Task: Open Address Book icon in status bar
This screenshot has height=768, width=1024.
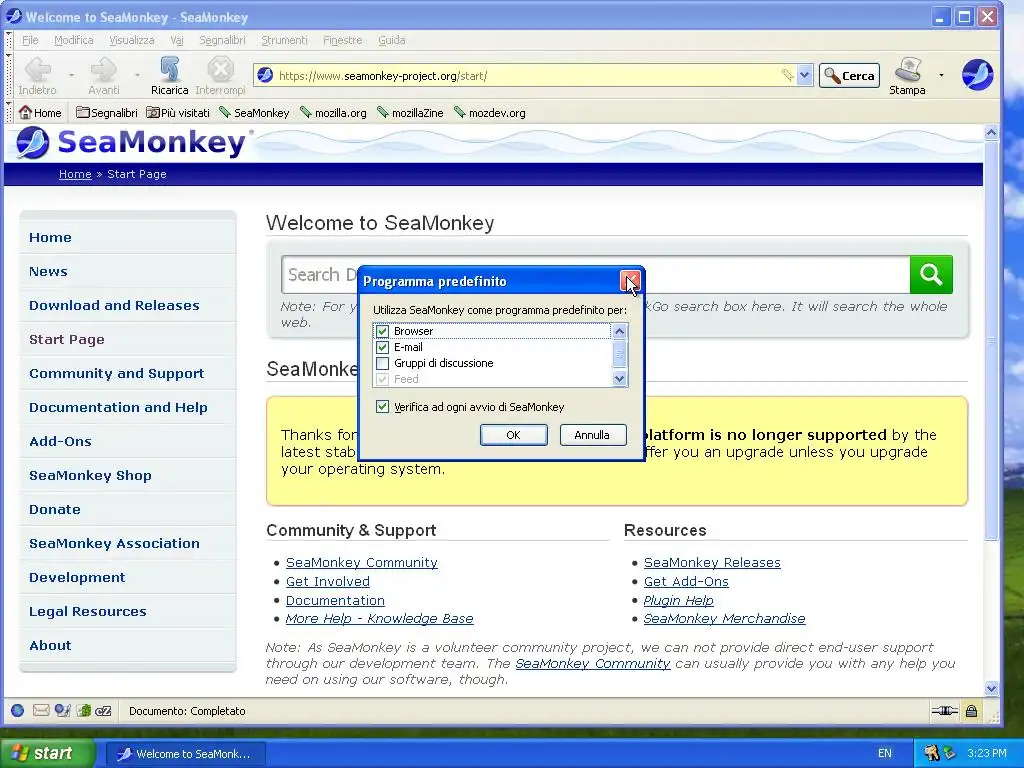Action: click(84, 711)
